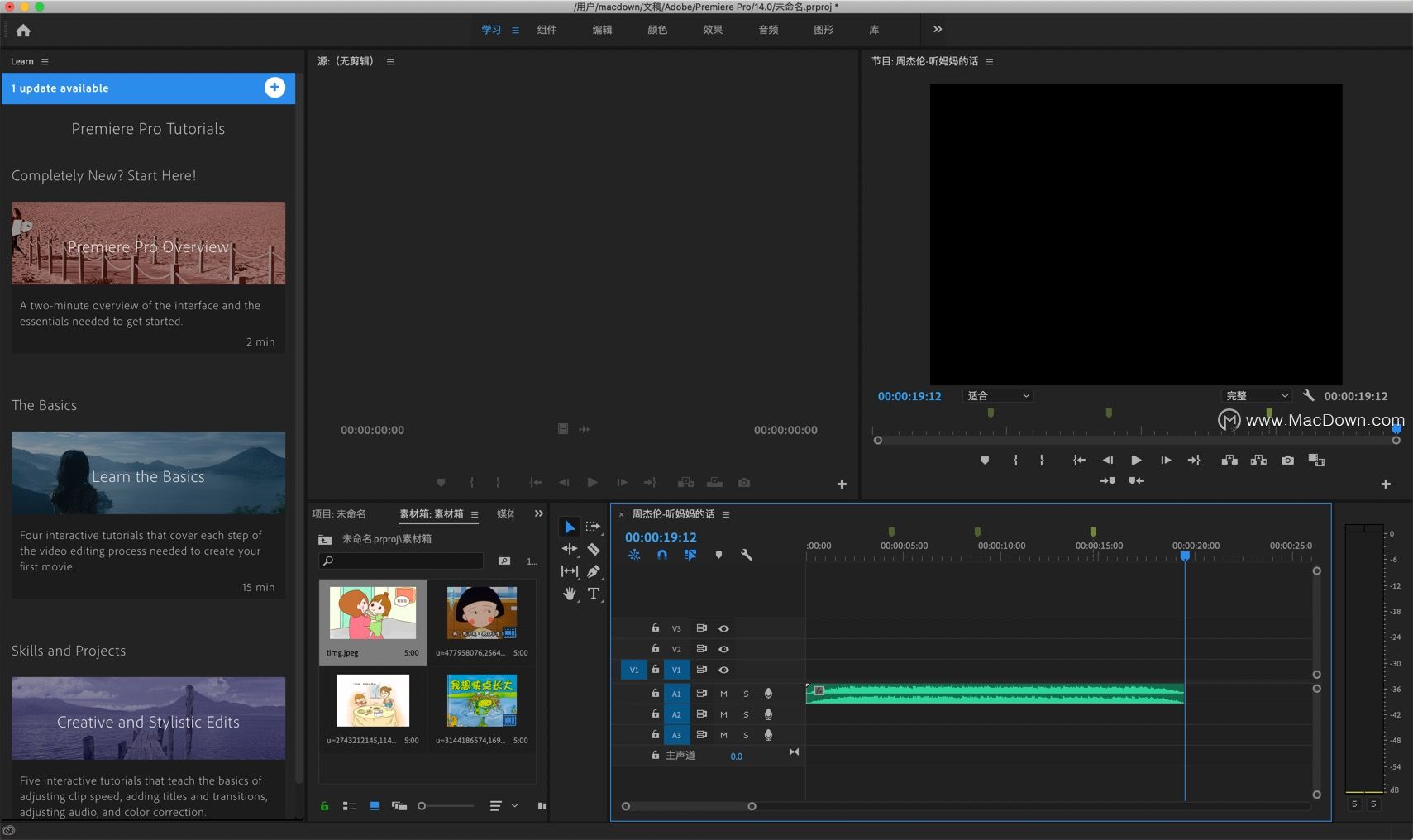Switch project bin to icon view

coord(375,806)
